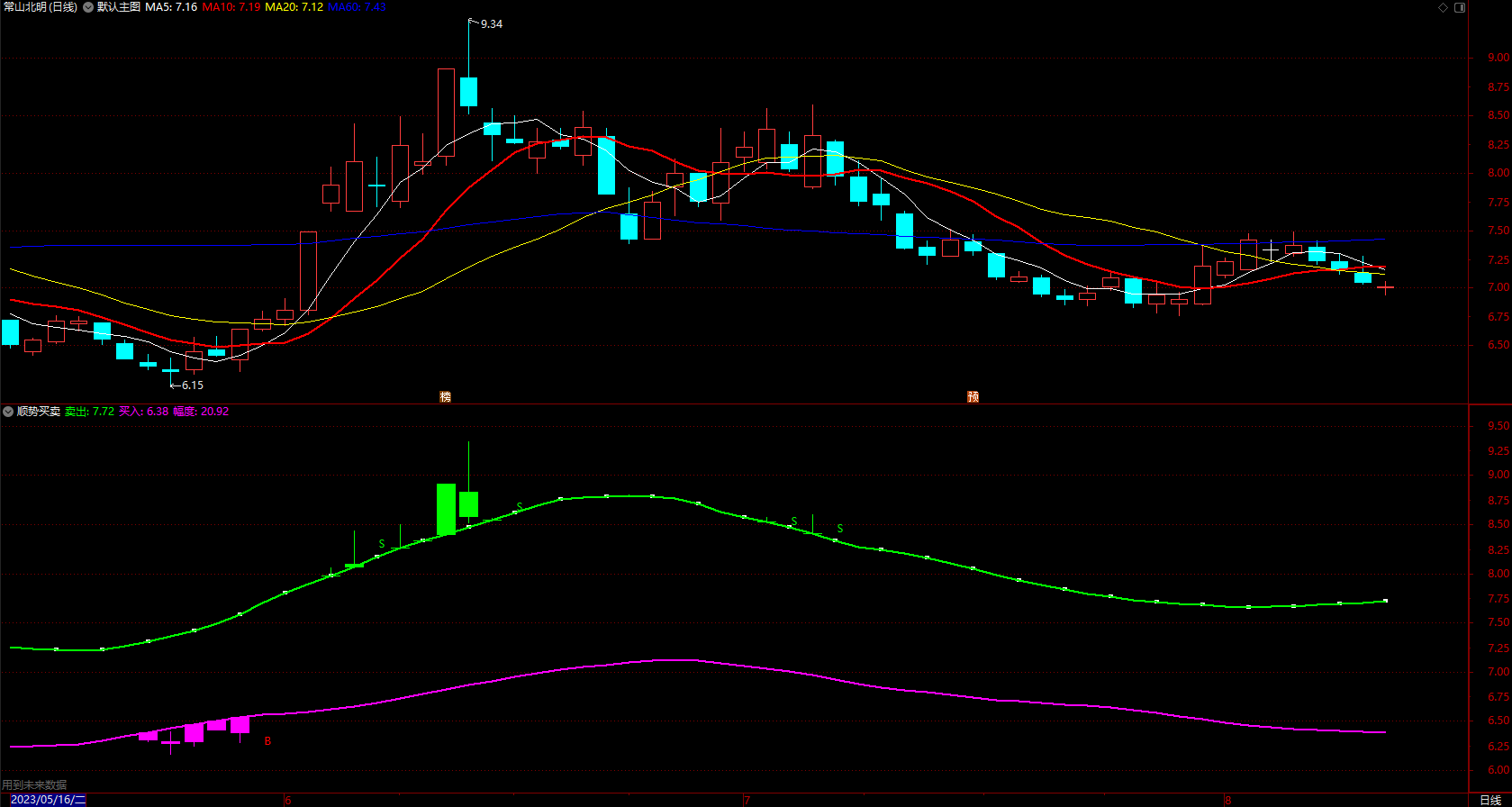Click the green 卖出: 7.72 value
Image resolution: width=1512 pixels, height=807 pixels.
[x=89, y=412]
